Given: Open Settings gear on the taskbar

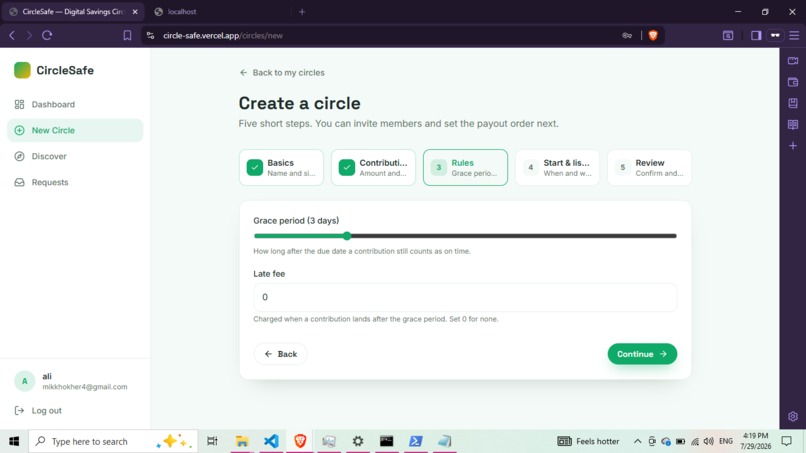Looking at the screenshot, I should (358, 441).
